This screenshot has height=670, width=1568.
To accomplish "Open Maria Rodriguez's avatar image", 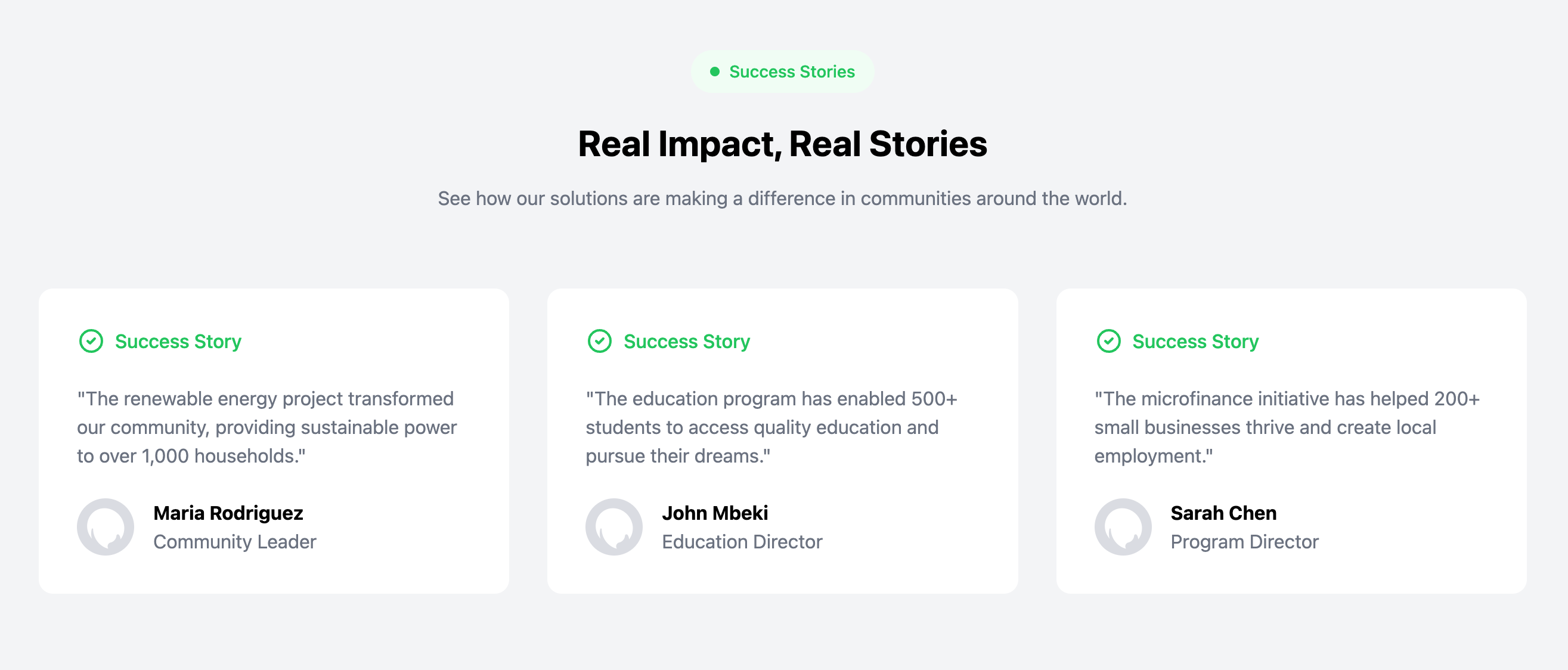I will click(106, 527).
